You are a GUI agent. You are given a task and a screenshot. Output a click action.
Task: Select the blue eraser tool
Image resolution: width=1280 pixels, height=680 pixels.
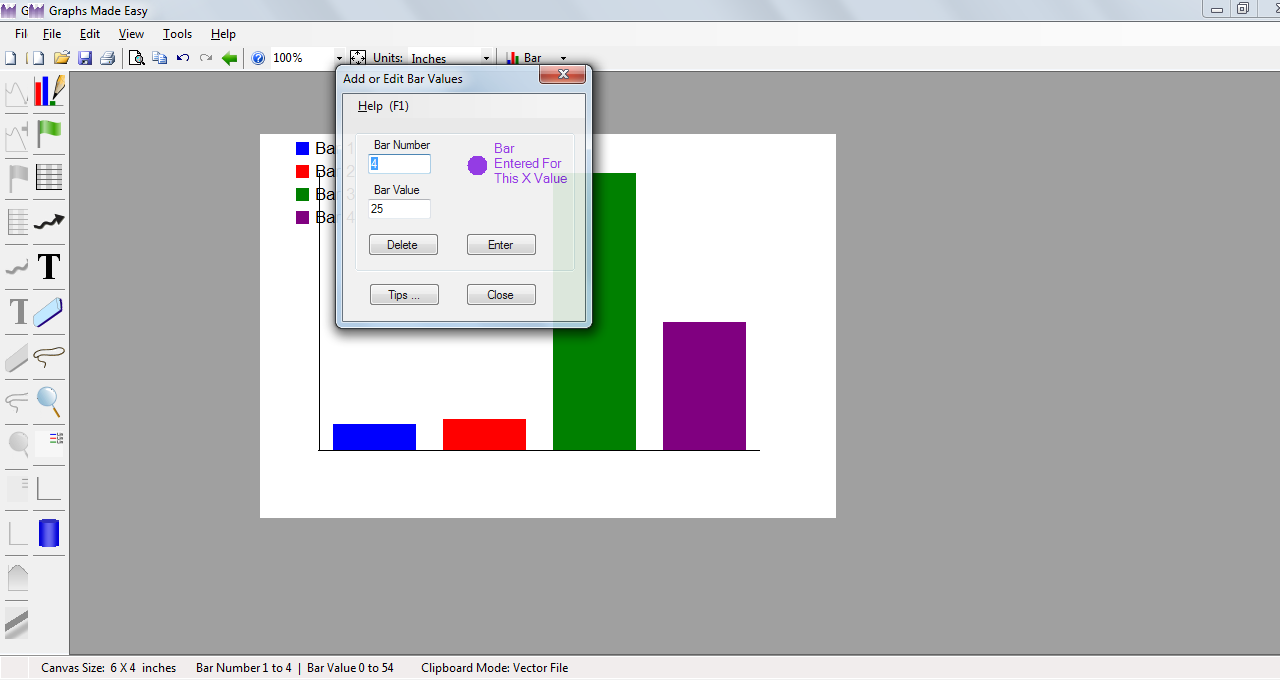50,312
